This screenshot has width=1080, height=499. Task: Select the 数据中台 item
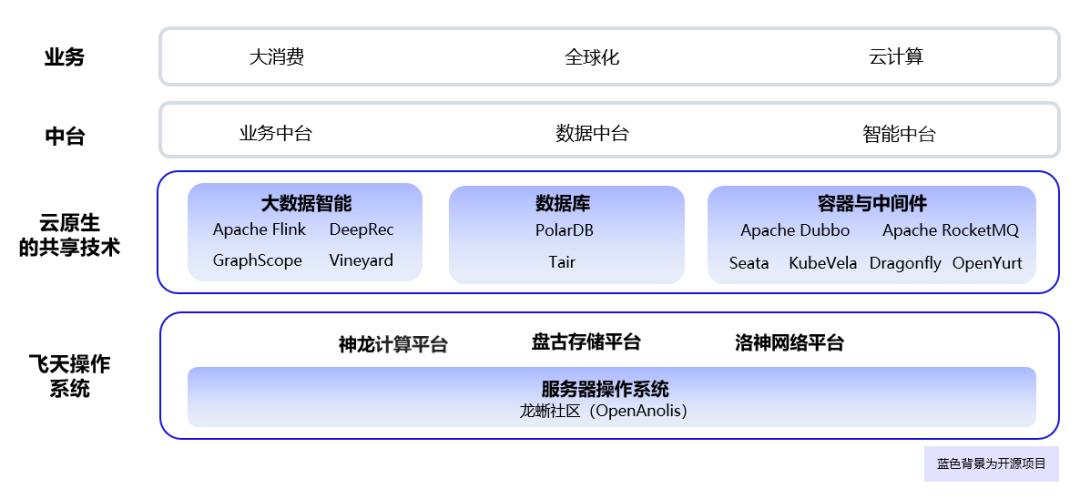[592, 133]
